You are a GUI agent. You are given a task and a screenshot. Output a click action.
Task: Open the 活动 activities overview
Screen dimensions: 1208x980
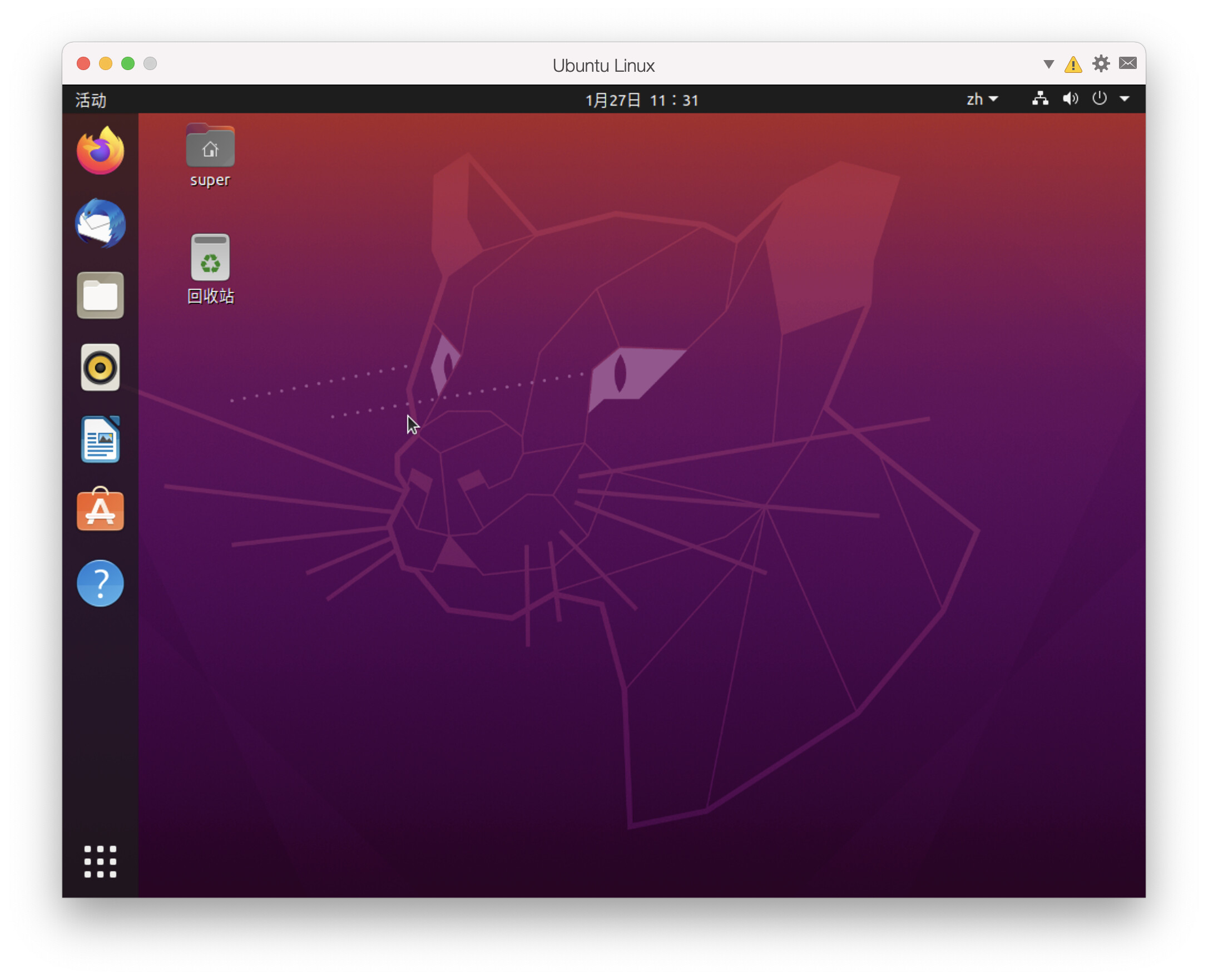tap(91, 100)
